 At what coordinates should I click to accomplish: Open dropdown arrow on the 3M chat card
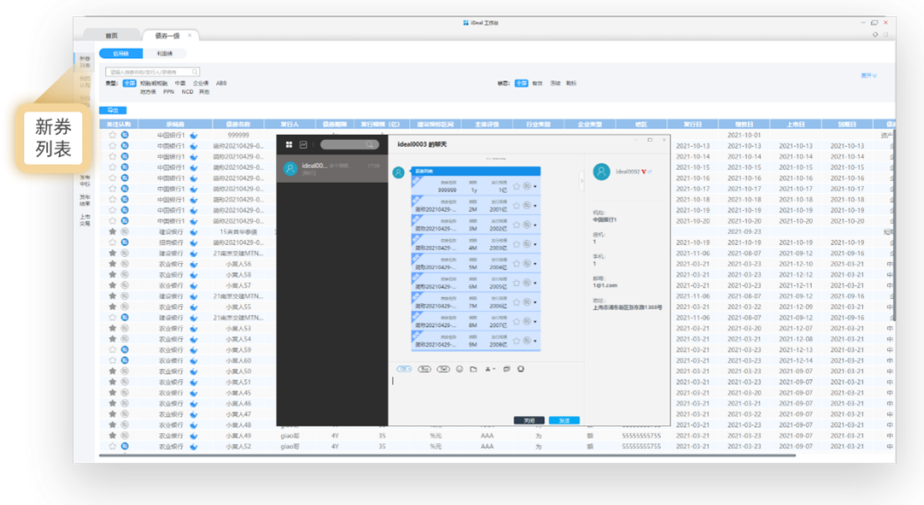tap(535, 225)
